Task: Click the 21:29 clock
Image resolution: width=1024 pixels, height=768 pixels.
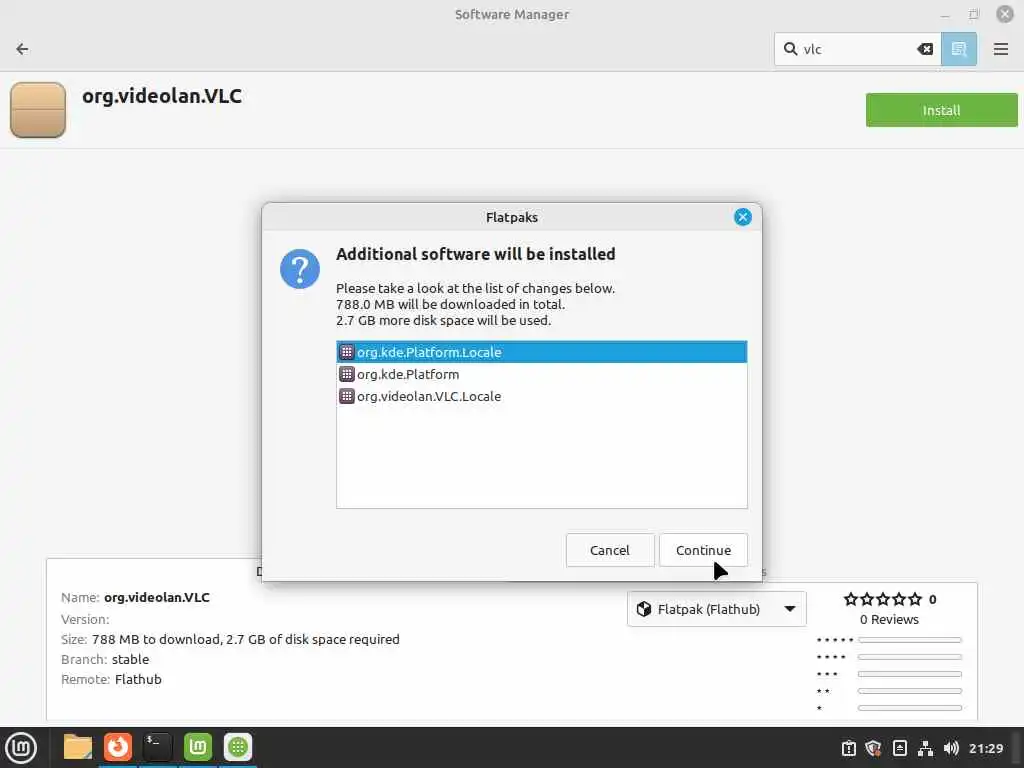Action: (985, 748)
